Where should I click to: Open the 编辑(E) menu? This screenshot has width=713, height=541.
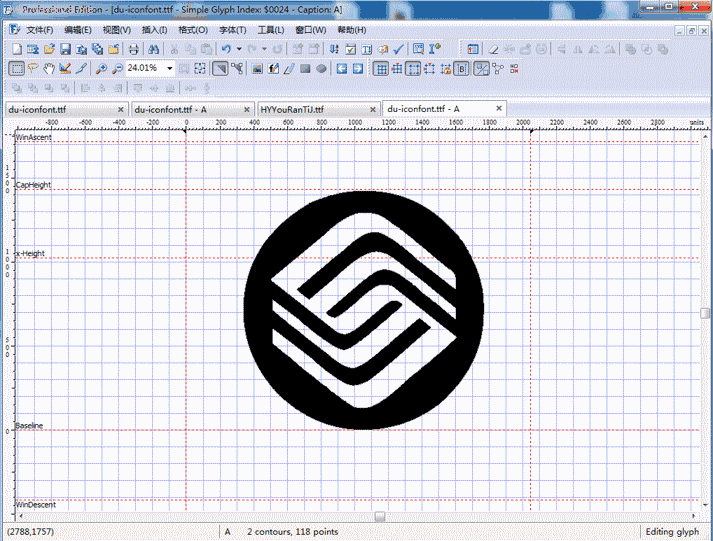[x=78, y=30]
